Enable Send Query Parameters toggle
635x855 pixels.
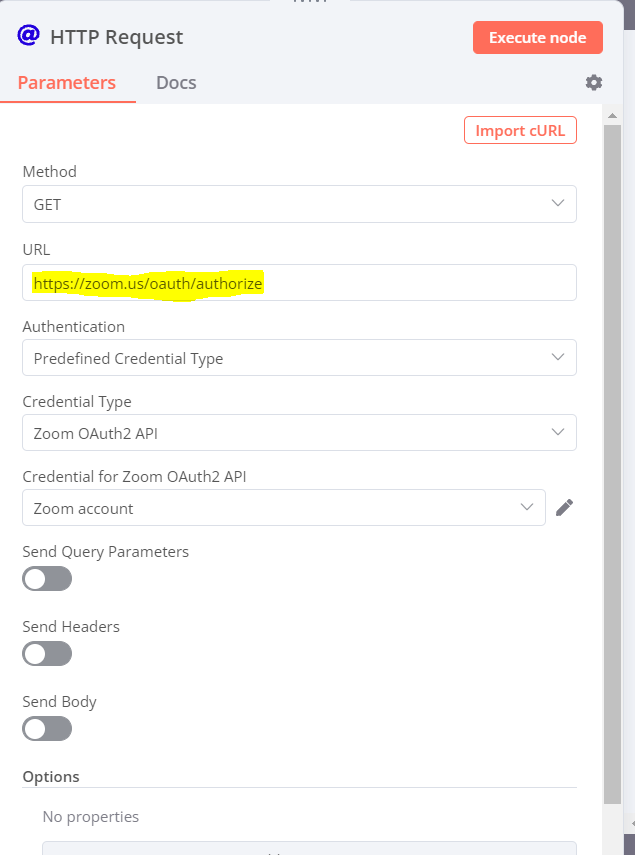47,579
